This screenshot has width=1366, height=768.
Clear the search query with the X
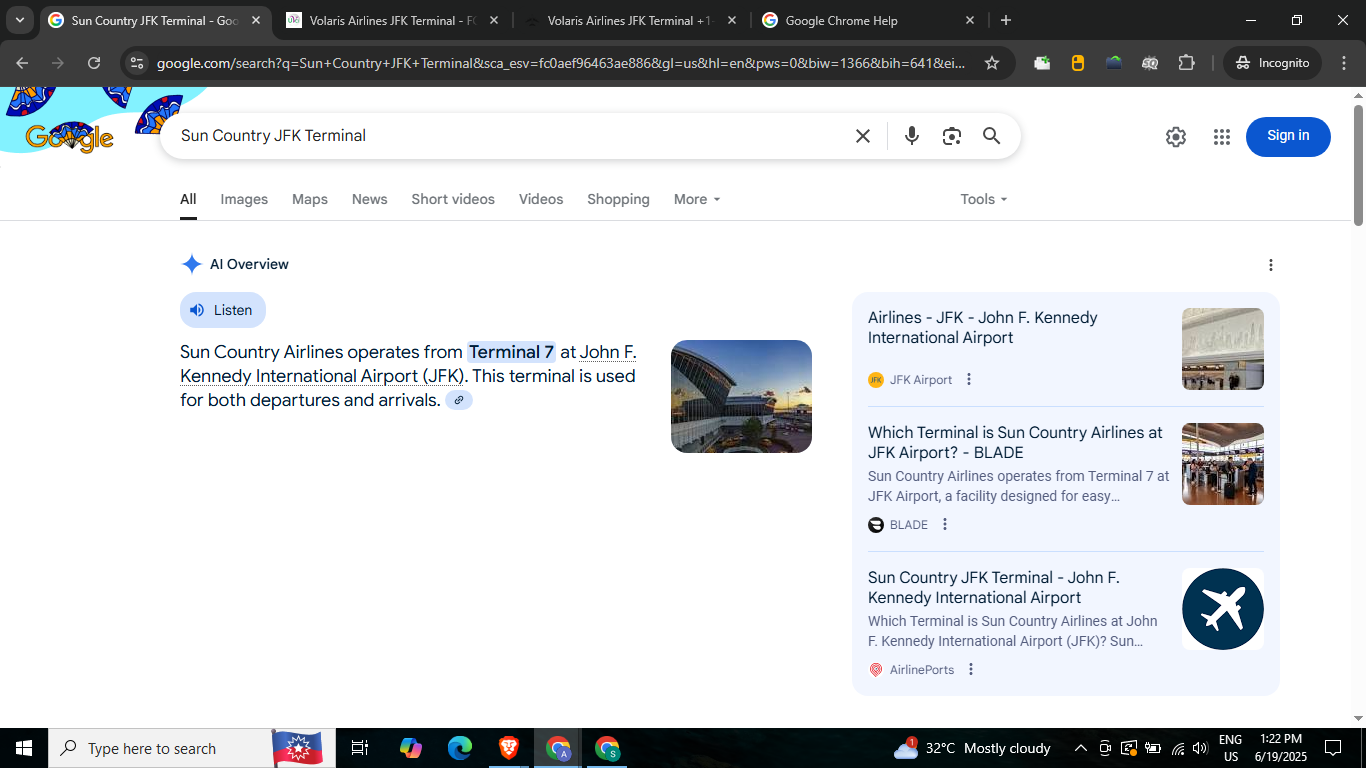[863, 136]
